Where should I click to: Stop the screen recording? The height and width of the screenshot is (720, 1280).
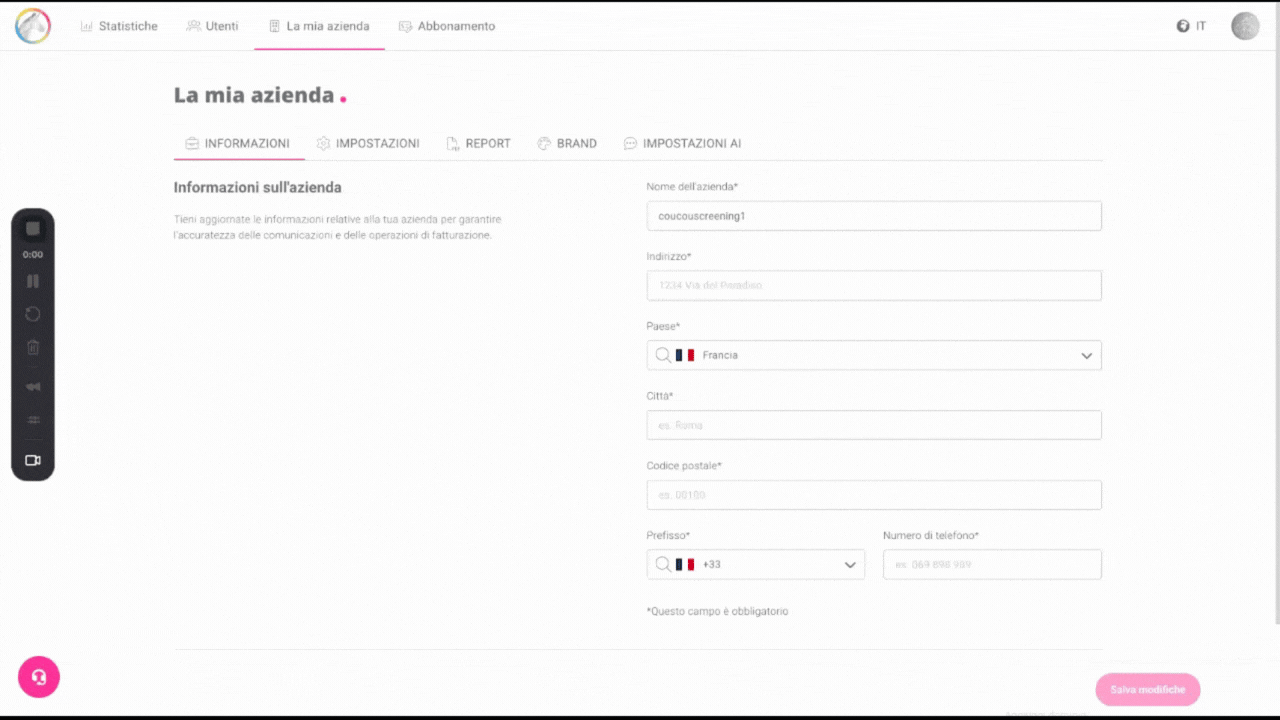33,227
